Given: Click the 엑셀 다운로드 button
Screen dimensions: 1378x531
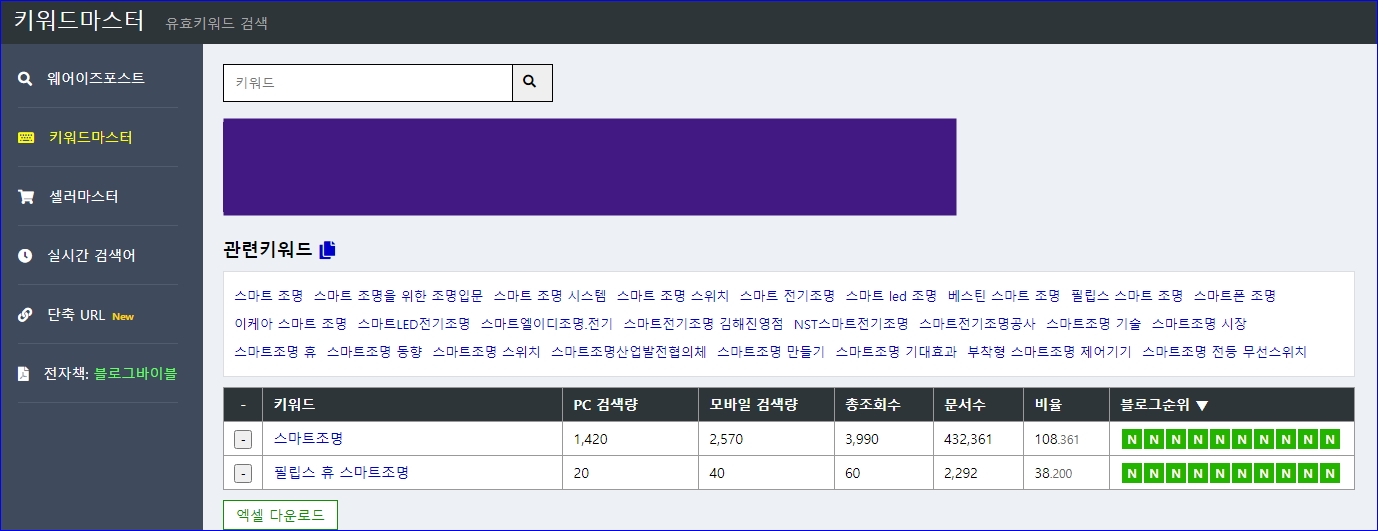Looking at the screenshot, I should click(x=280, y=515).
